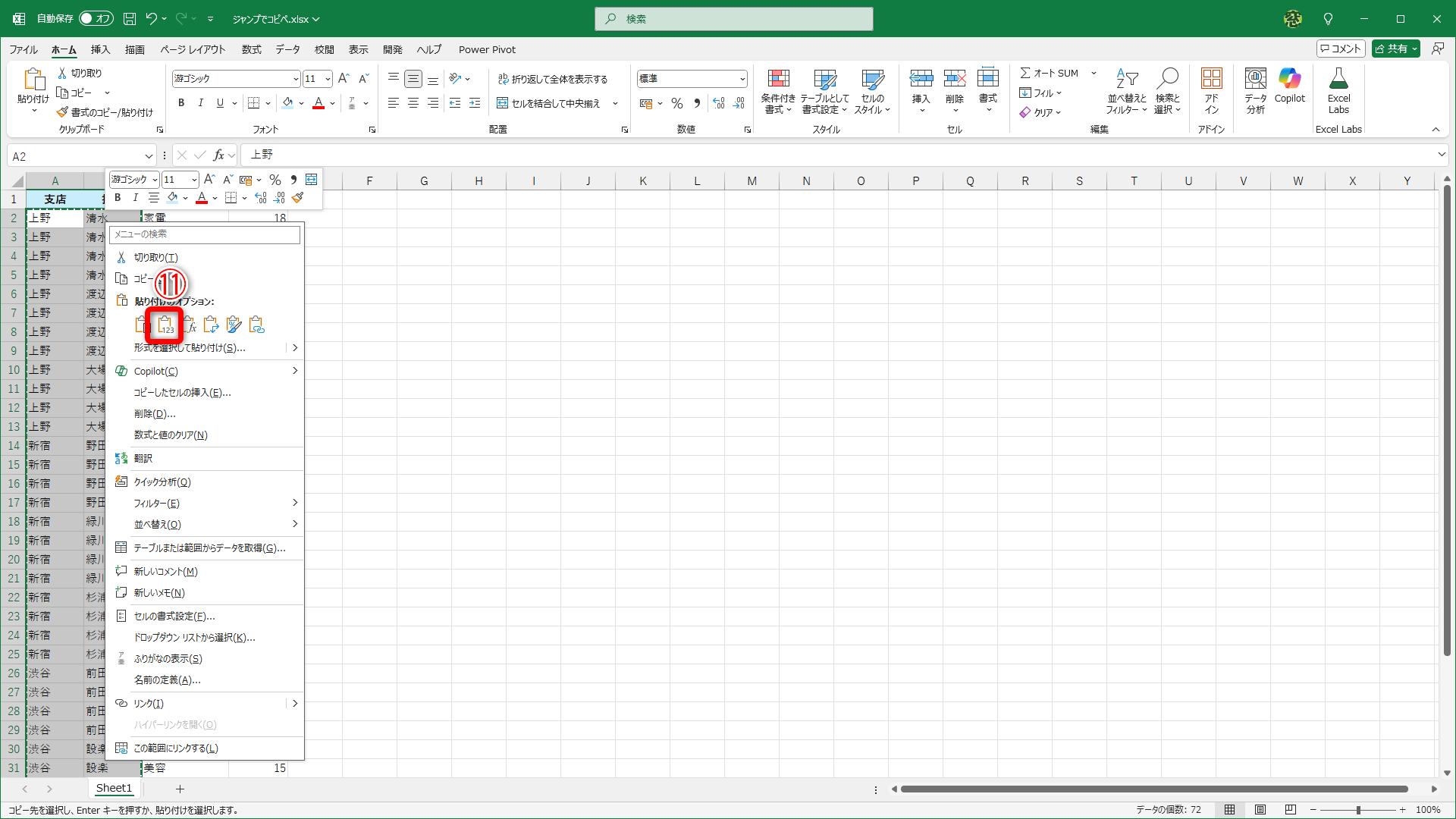Toggle the AutoSave switch

[x=96, y=18]
